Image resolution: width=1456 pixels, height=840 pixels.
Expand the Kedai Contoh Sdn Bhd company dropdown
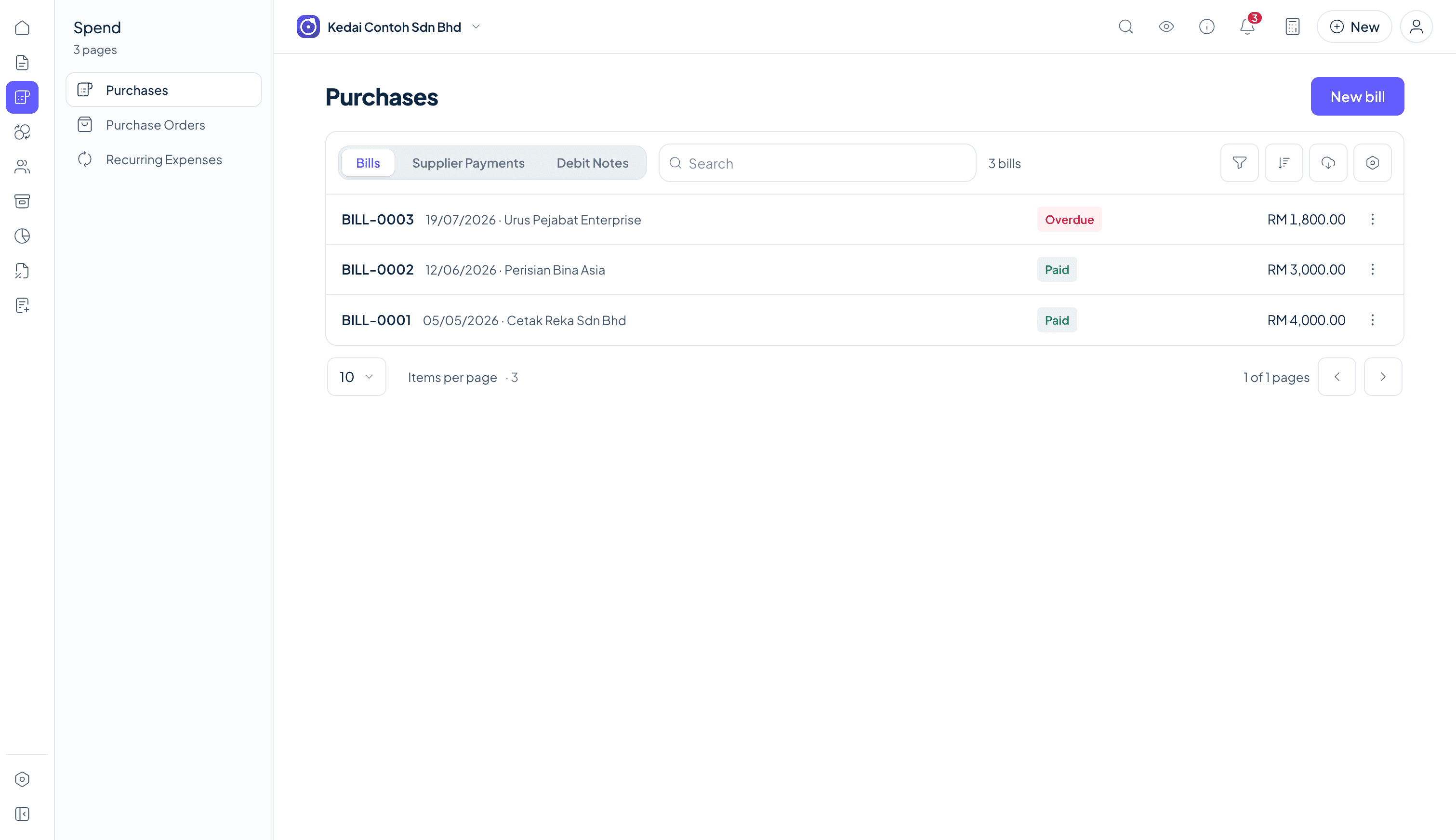pos(389,26)
